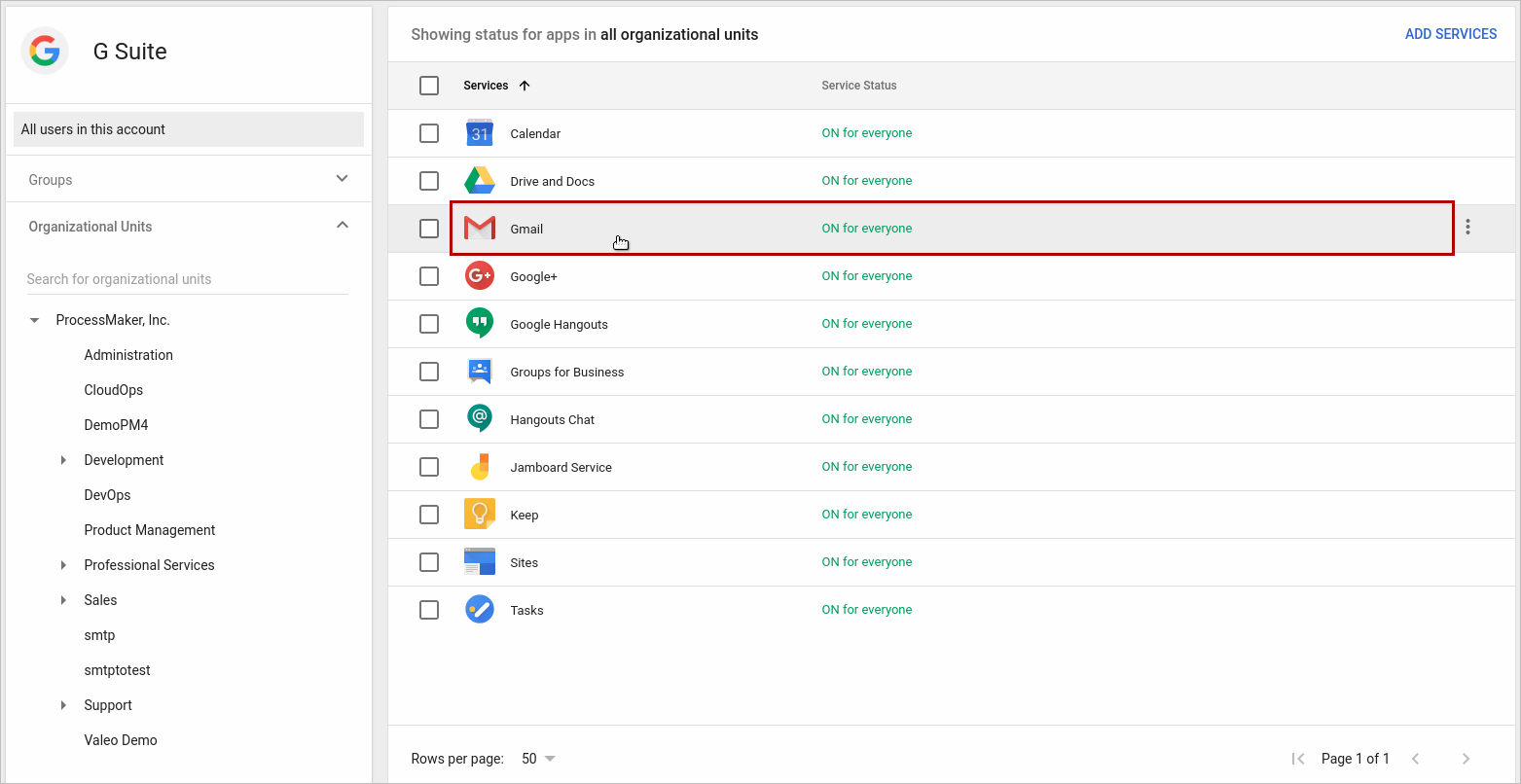This screenshot has height=784, width=1521.
Task: Expand the Development organizational unit arrow
Action: [63, 460]
